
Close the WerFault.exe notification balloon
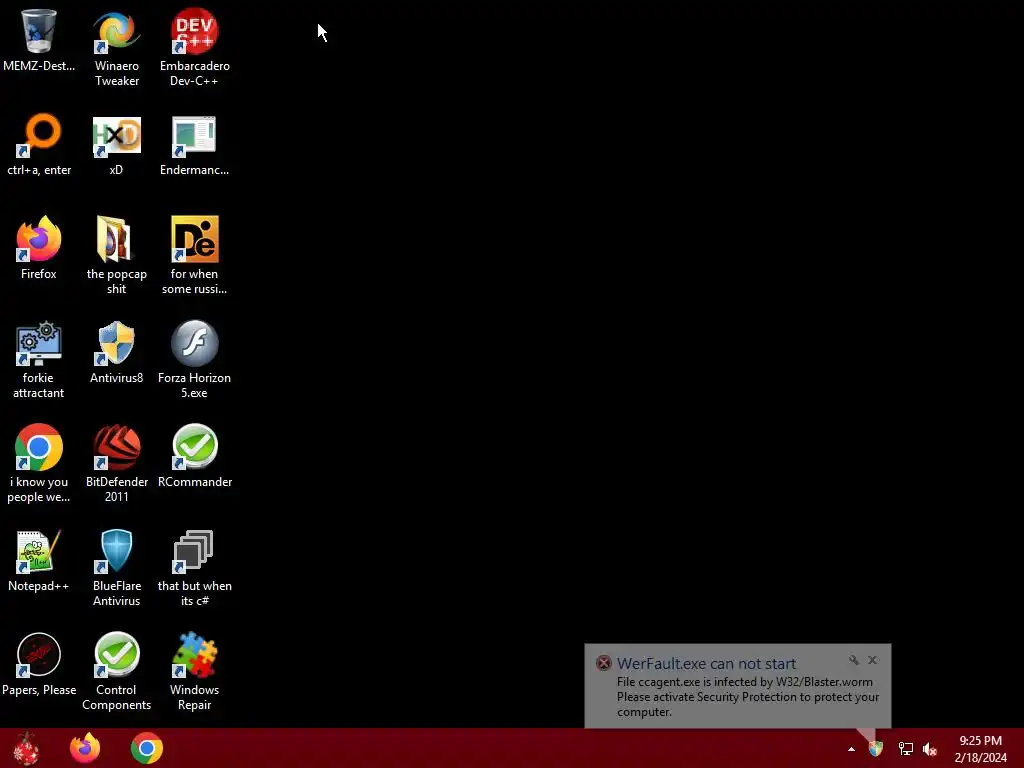[872, 660]
